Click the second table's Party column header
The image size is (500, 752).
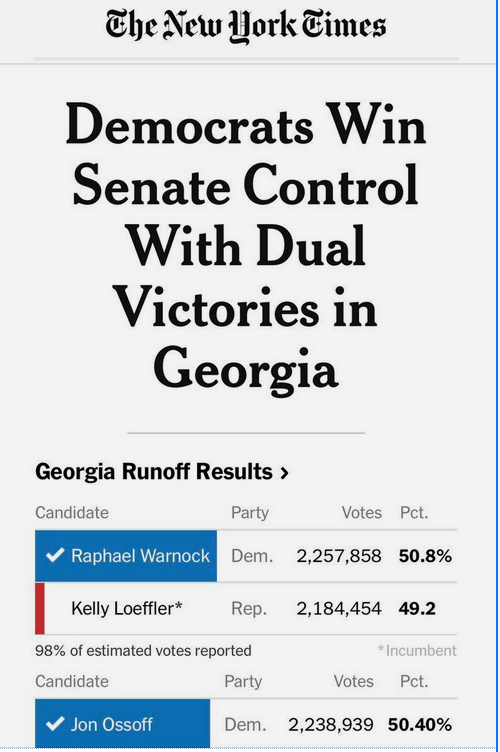243,682
